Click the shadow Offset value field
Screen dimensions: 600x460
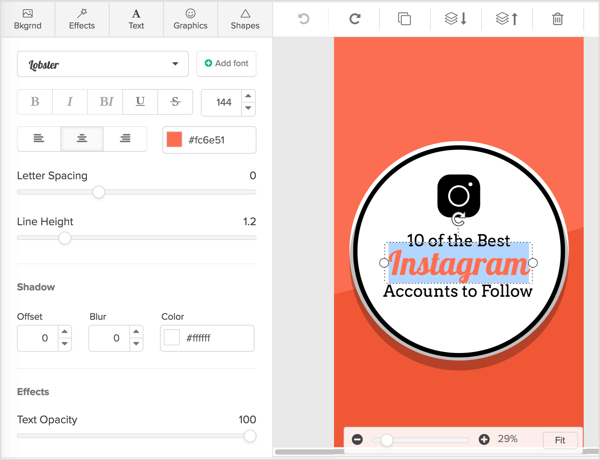38,338
